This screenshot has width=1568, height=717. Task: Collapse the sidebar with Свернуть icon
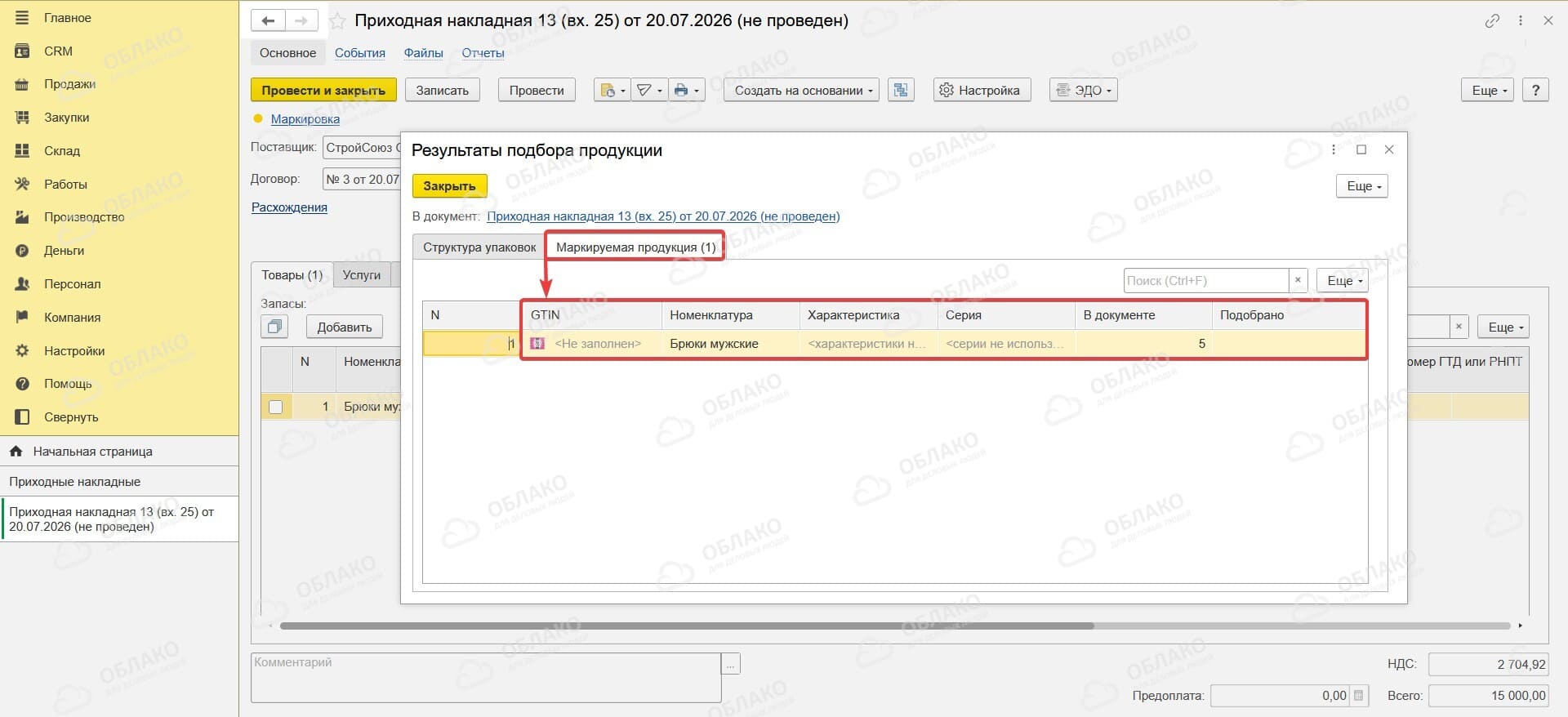(x=22, y=417)
